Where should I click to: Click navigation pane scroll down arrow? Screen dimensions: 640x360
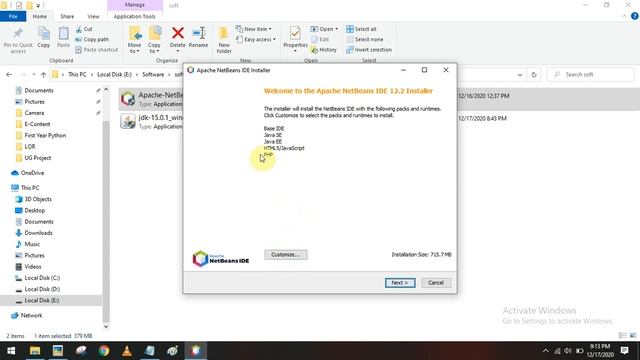tap(106, 327)
